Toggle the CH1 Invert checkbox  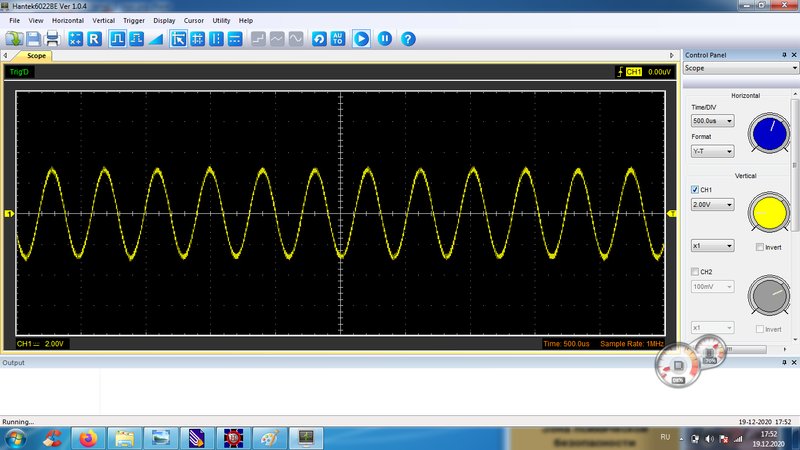[761, 246]
